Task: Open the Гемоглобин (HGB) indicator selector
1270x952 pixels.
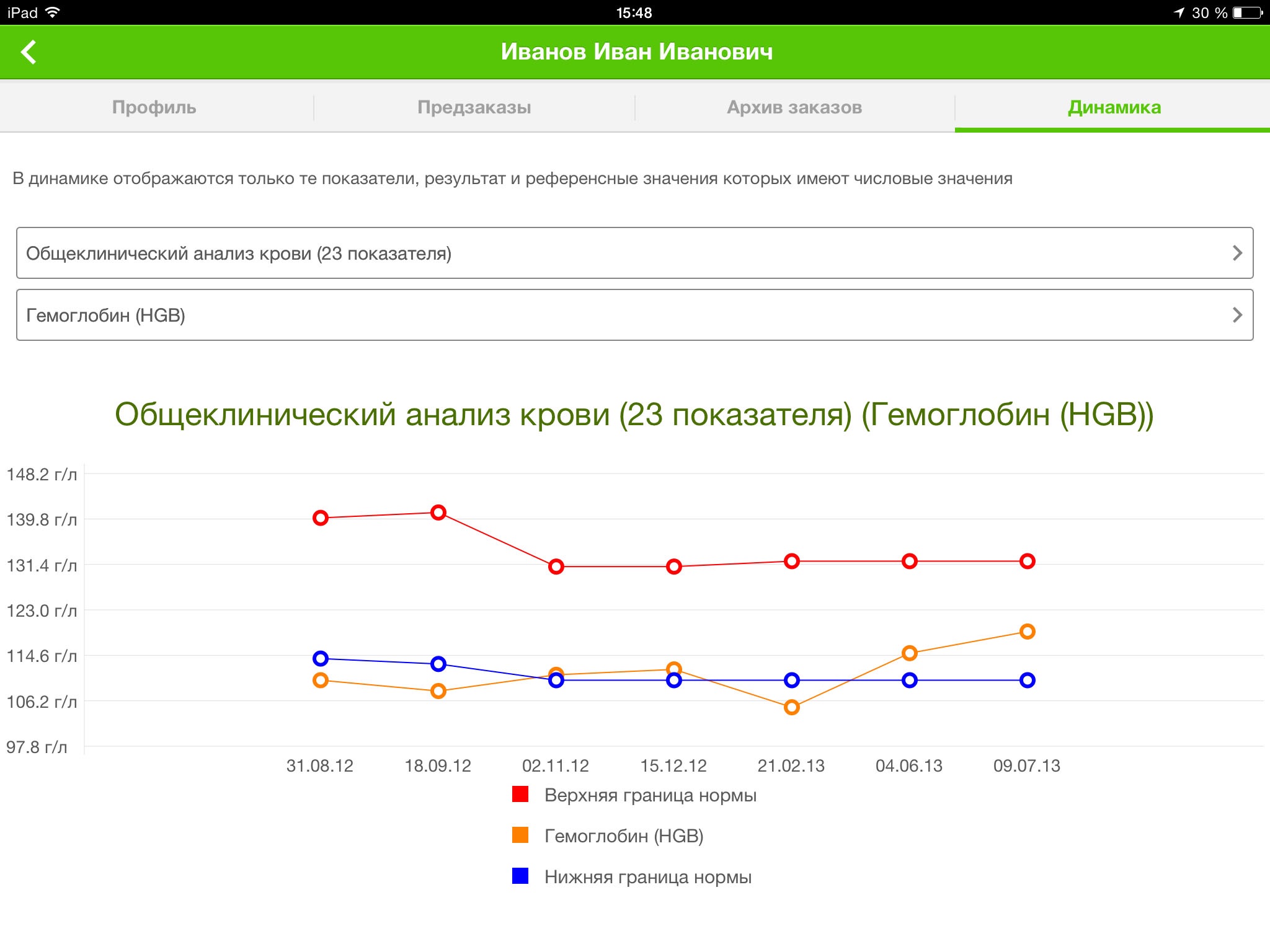Action: [x=635, y=315]
